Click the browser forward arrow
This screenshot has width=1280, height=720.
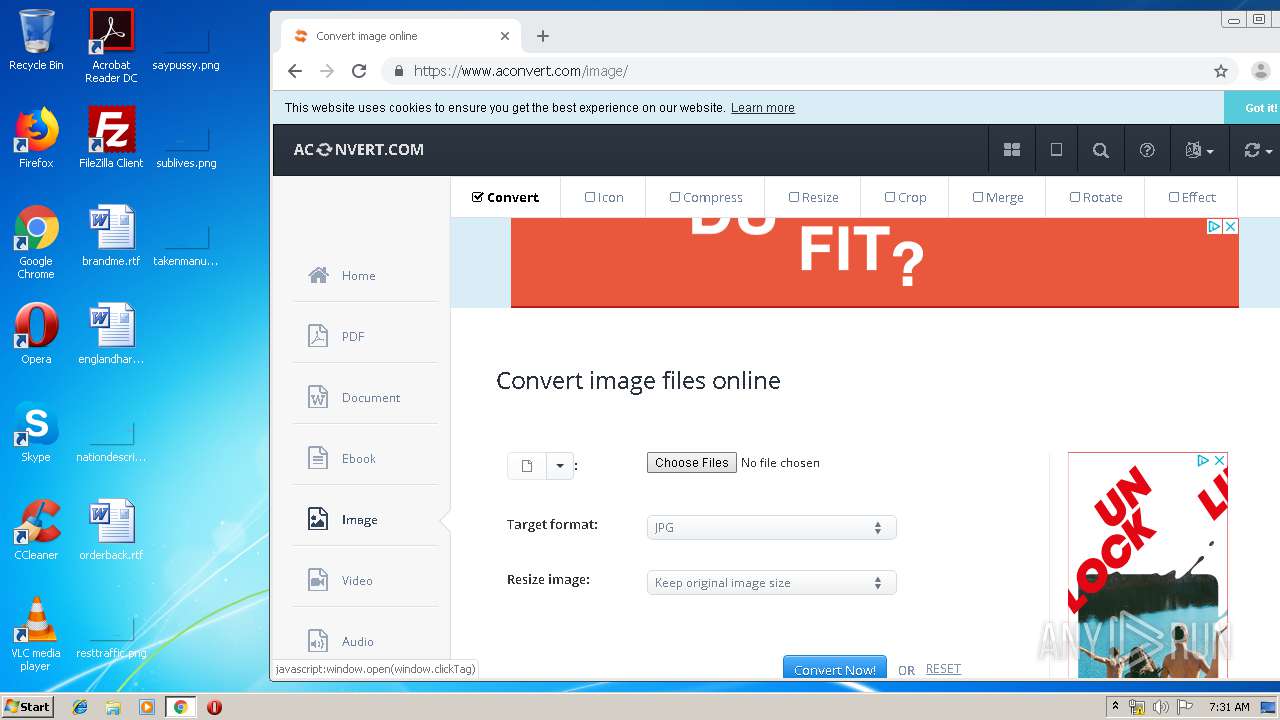tap(327, 71)
